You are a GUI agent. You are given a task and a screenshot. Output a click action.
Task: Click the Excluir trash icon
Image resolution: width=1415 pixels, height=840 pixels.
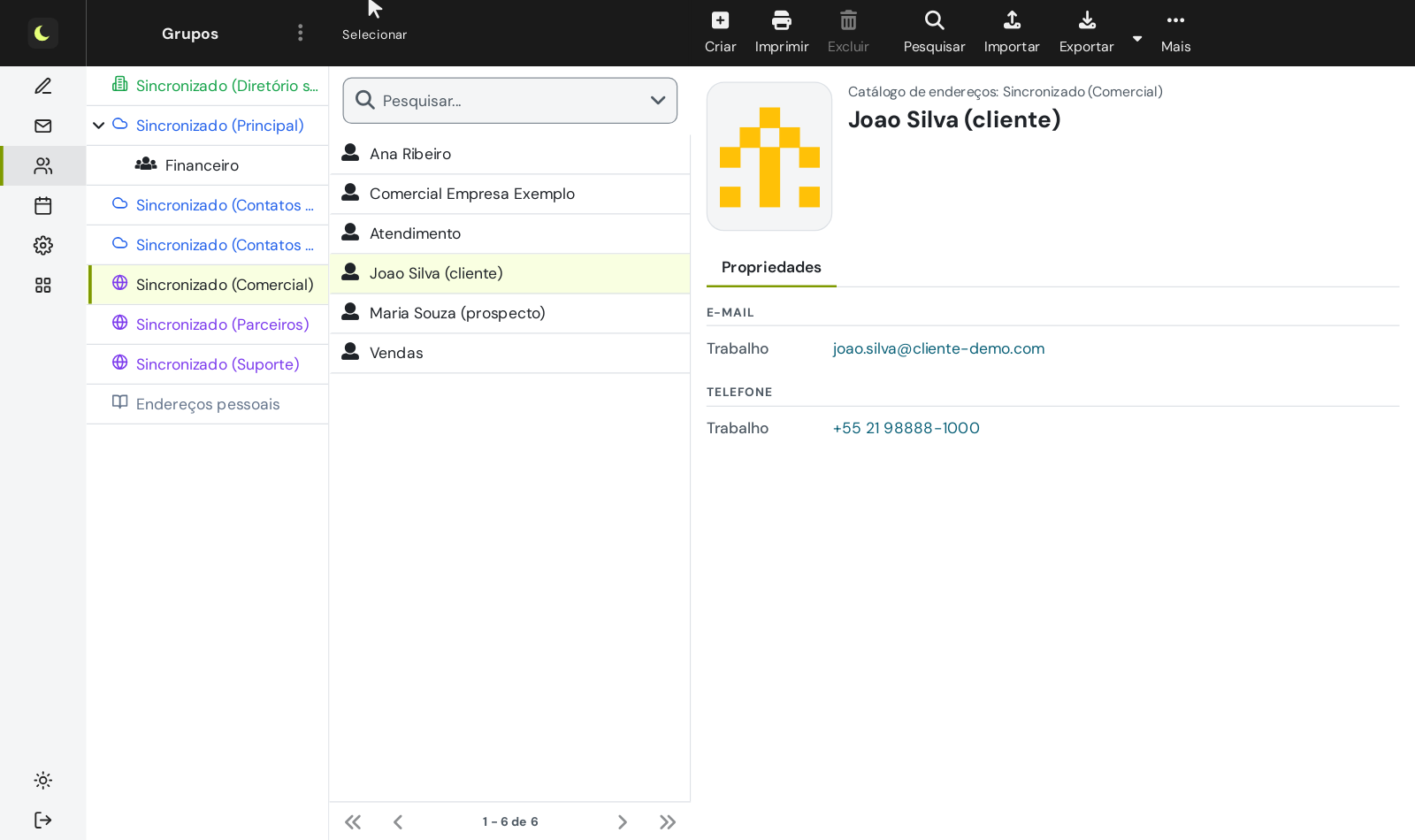(x=848, y=20)
